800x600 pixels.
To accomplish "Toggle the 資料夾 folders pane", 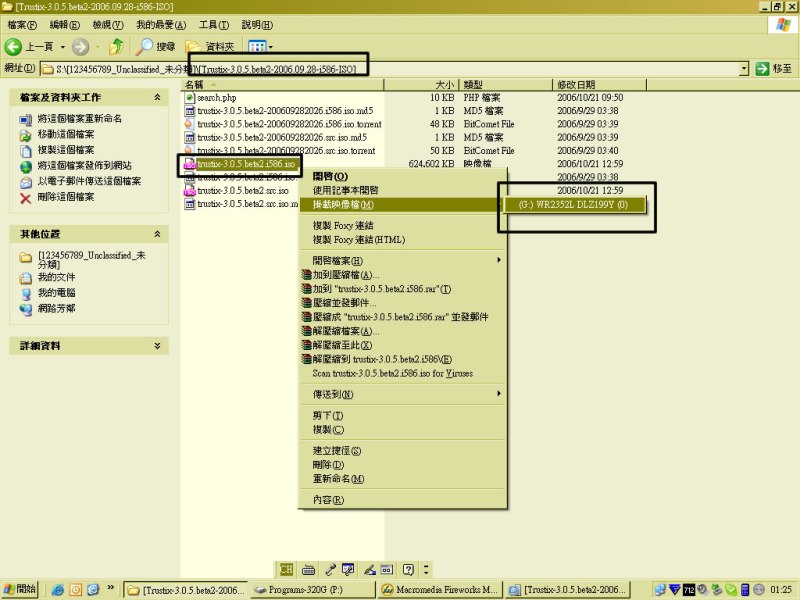I will pos(210,47).
